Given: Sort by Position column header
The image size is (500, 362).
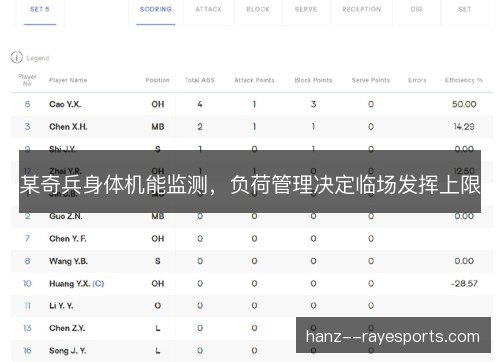Looking at the screenshot, I should (157, 80).
